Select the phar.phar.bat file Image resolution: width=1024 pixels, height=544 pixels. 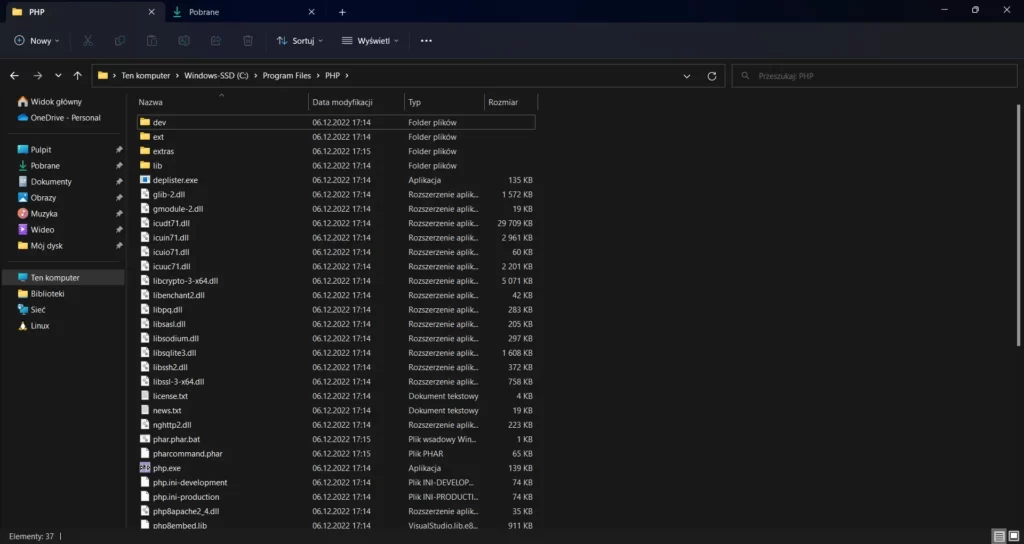[336, 440]
